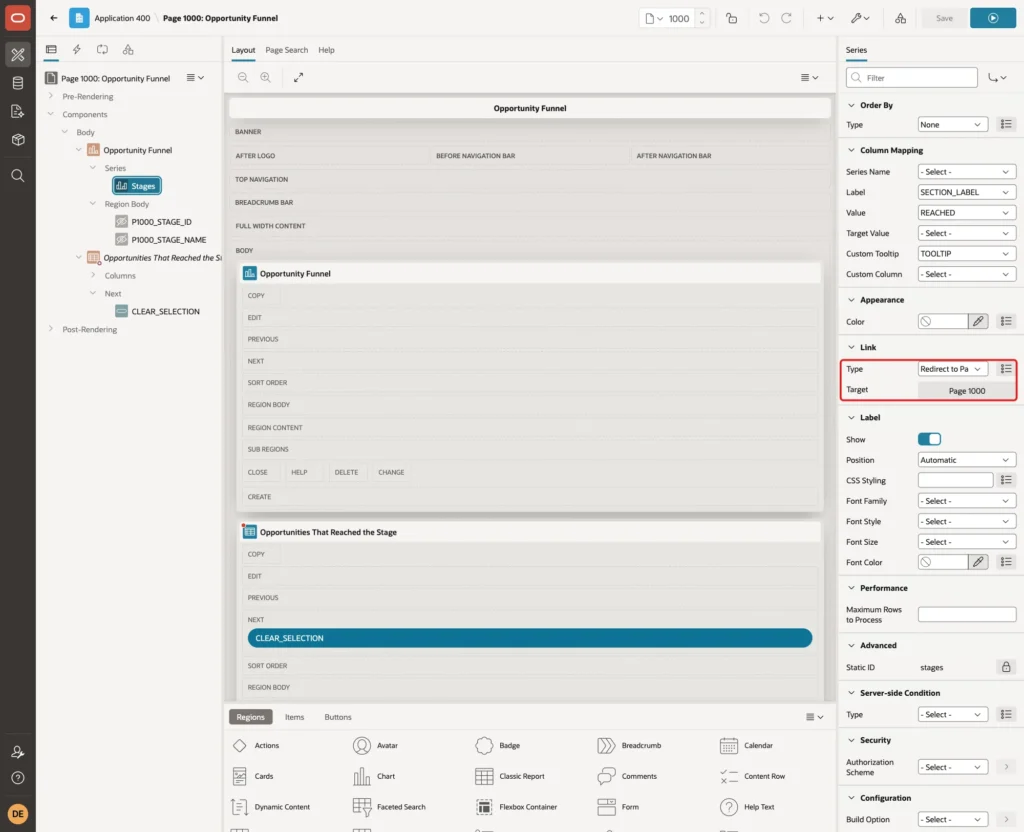Switch to Dynamic Actions lightning tab
Screen dimensions: 1024x832
pyautogui.click(x=76, y=50)
